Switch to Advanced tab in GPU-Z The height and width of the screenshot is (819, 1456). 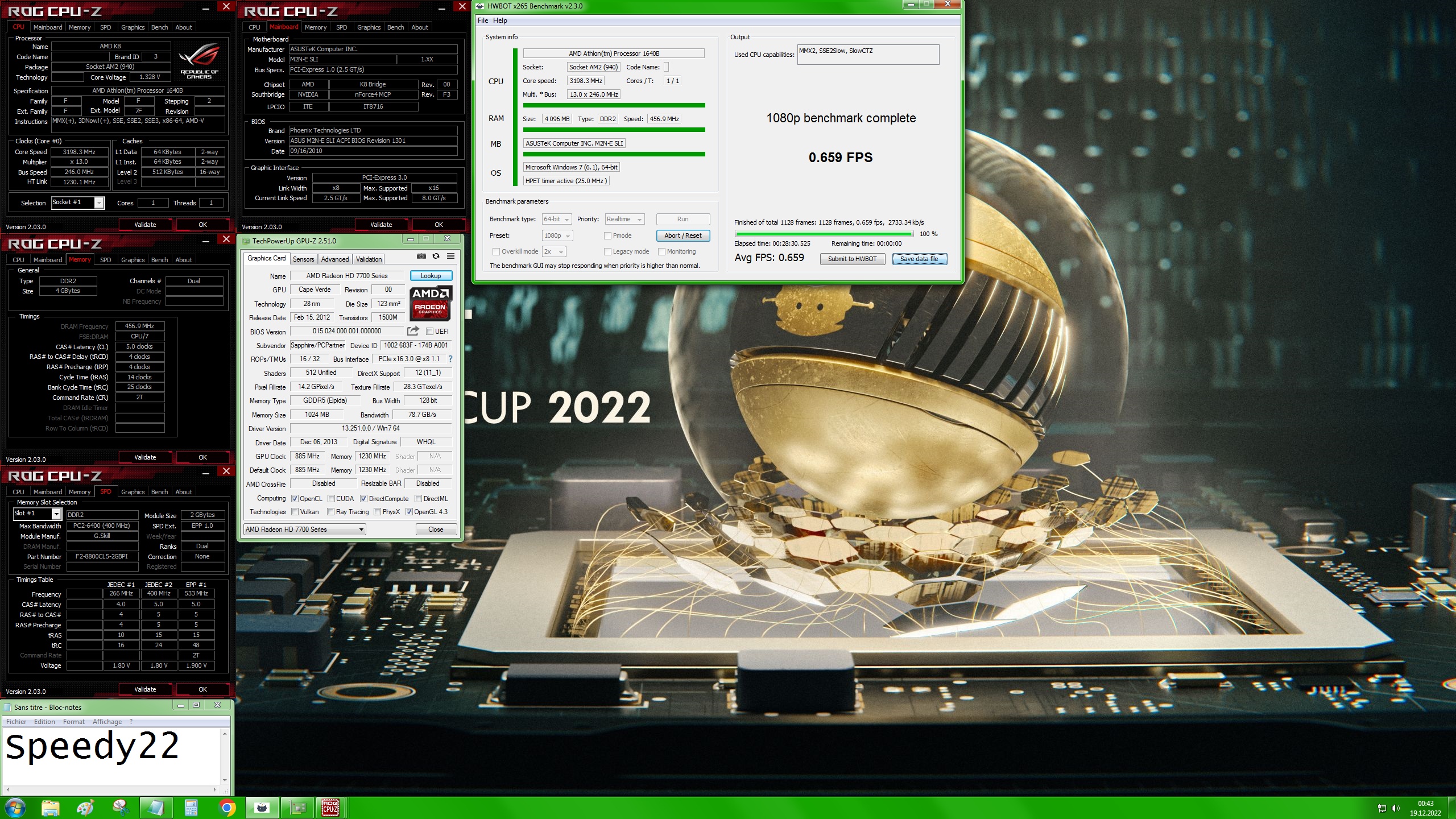coord(335,259)
